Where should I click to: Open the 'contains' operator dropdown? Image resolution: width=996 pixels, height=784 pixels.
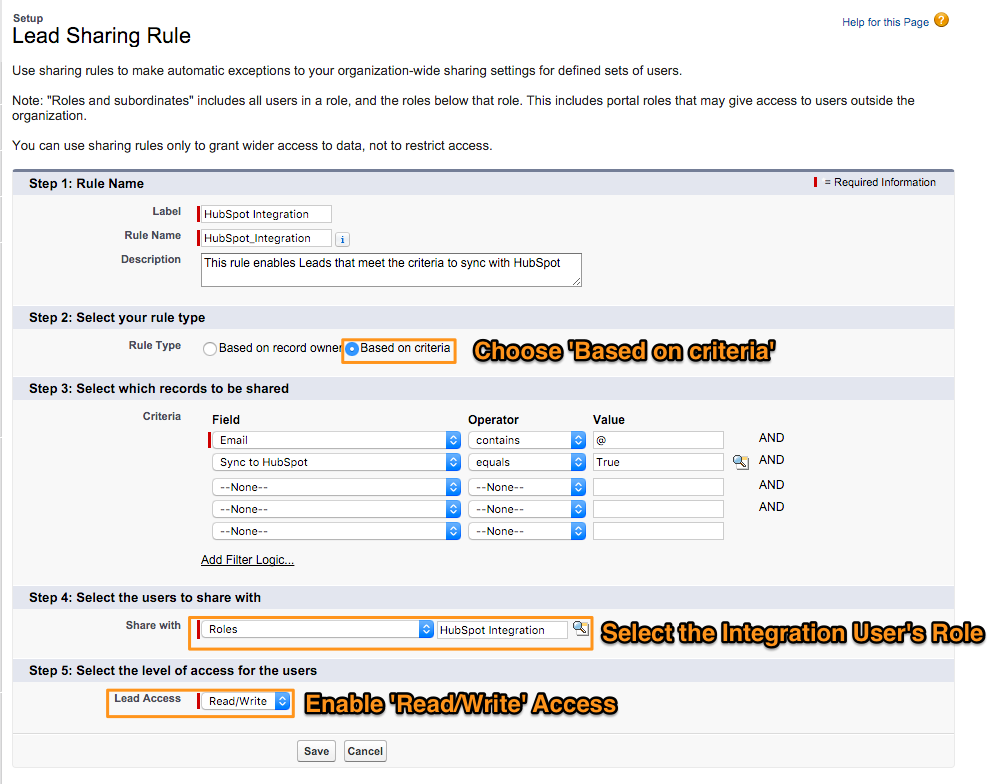click(527, 440)
